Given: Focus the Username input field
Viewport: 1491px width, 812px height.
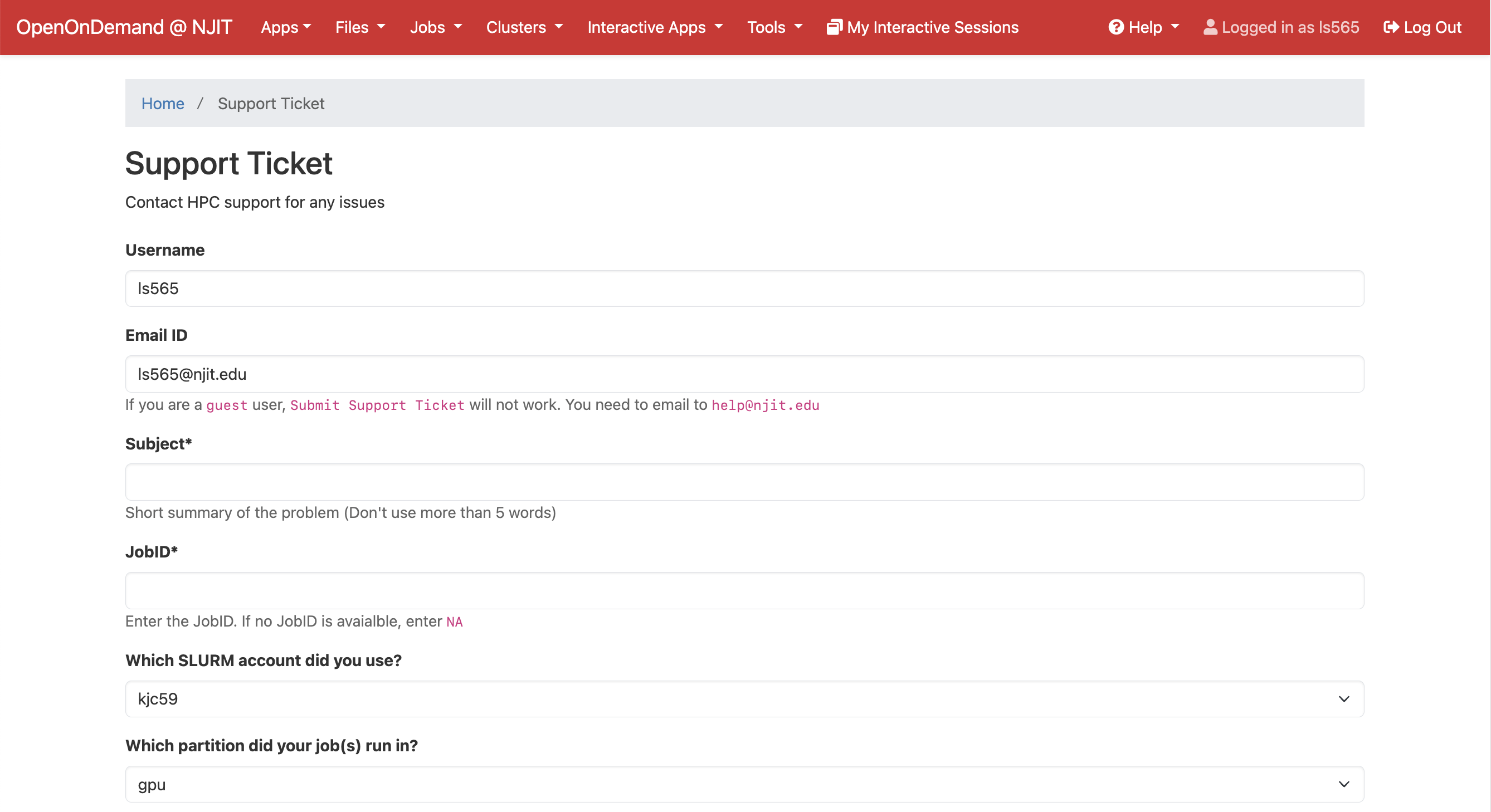Looking at the screenshot, I should (744, 288).
